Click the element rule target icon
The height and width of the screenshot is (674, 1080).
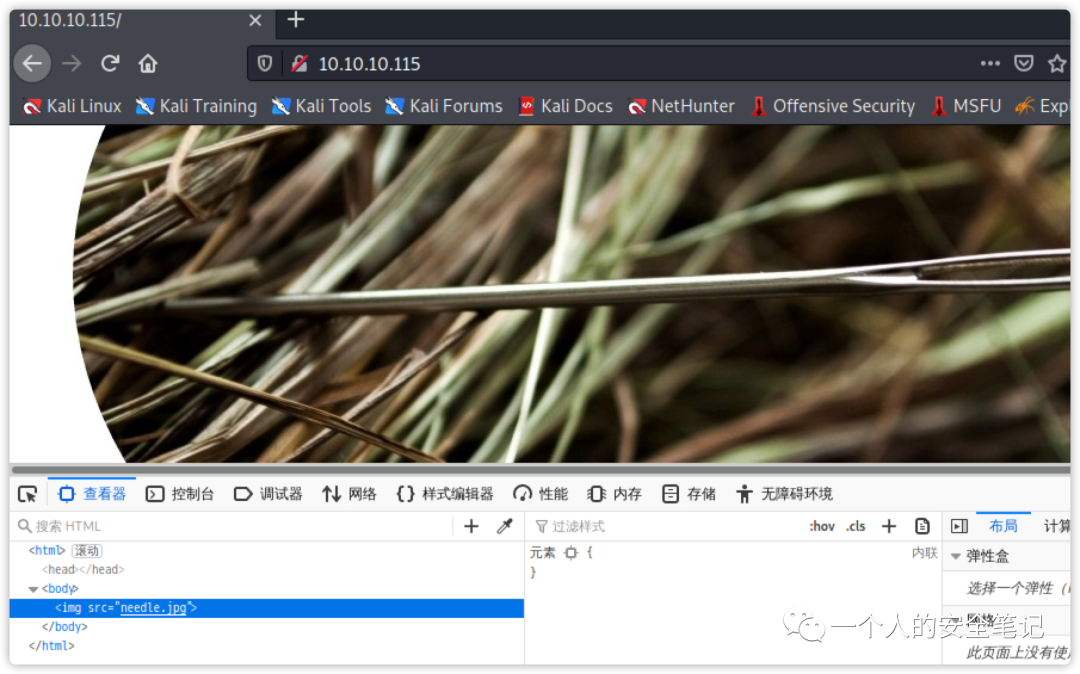571,552
